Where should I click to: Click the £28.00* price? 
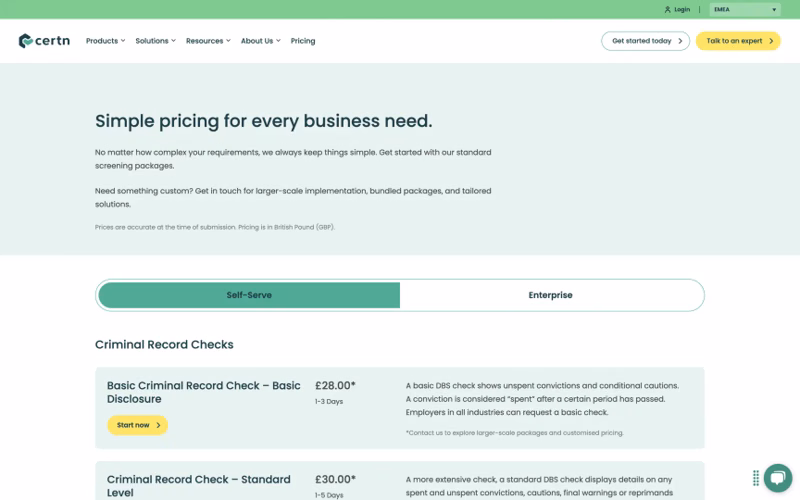tap(335, 386)
